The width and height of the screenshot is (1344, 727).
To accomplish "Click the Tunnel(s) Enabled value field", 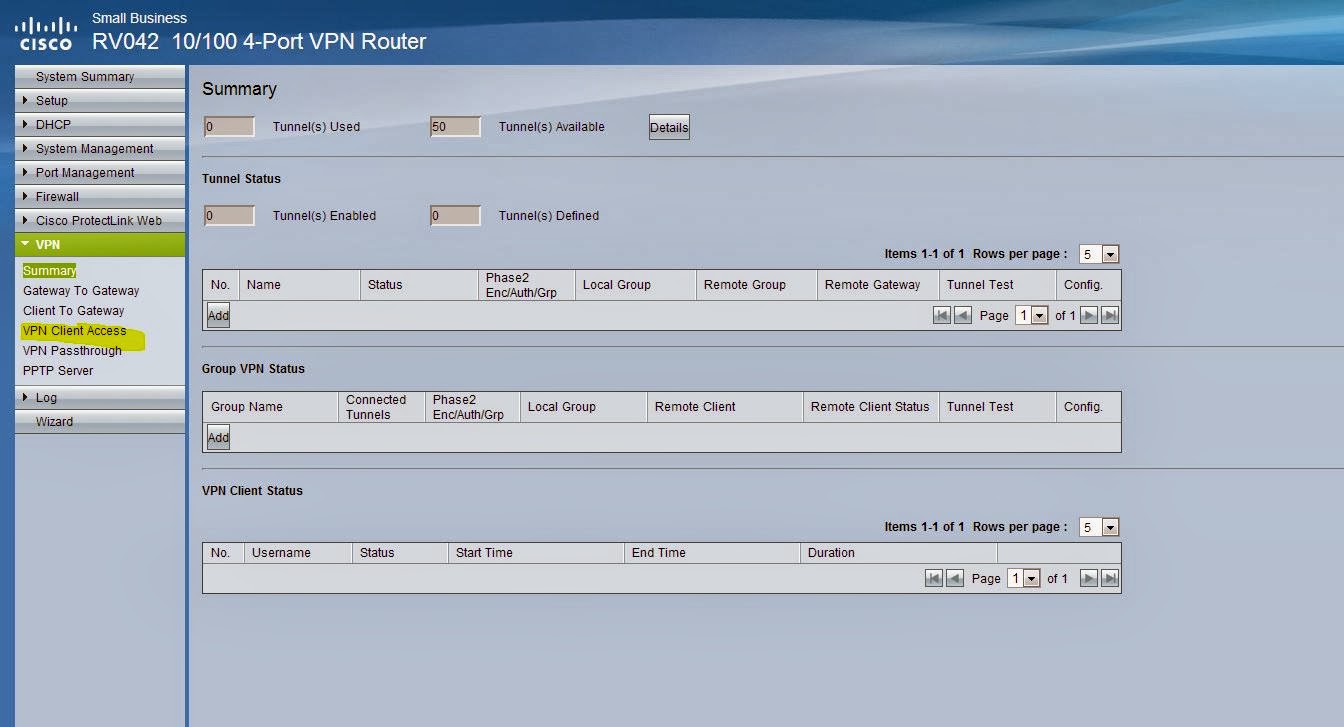I will pyautogui.click(x=229, y=215).
